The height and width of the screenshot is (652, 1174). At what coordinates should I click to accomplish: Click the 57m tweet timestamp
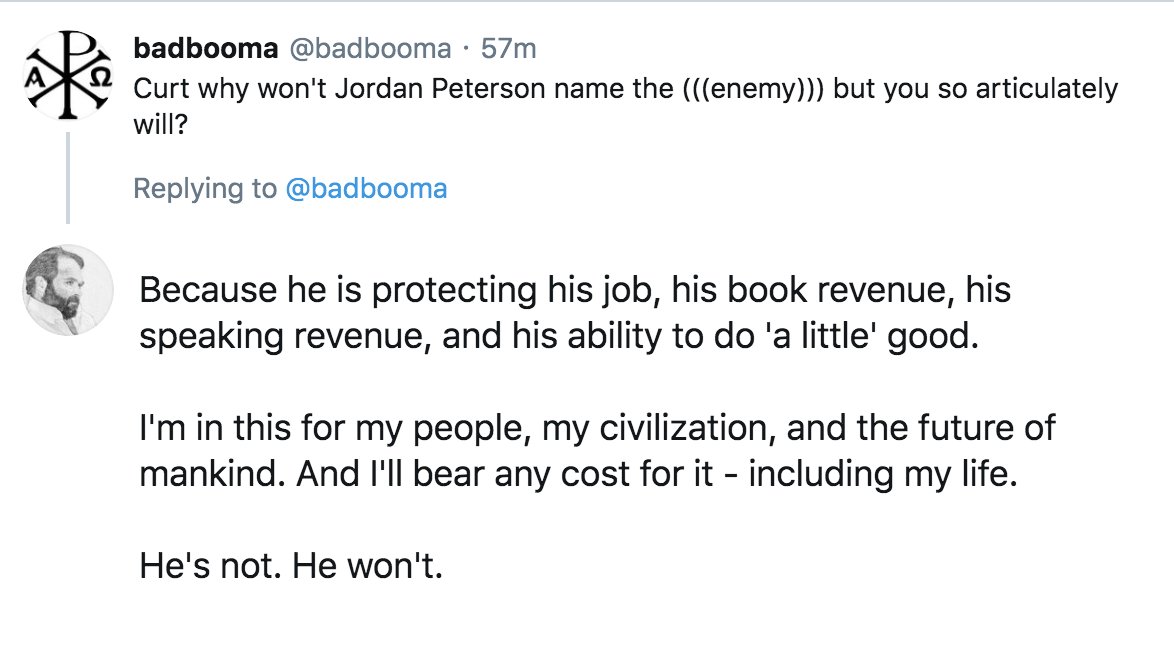pyautogui.click(x=509, y=48)
